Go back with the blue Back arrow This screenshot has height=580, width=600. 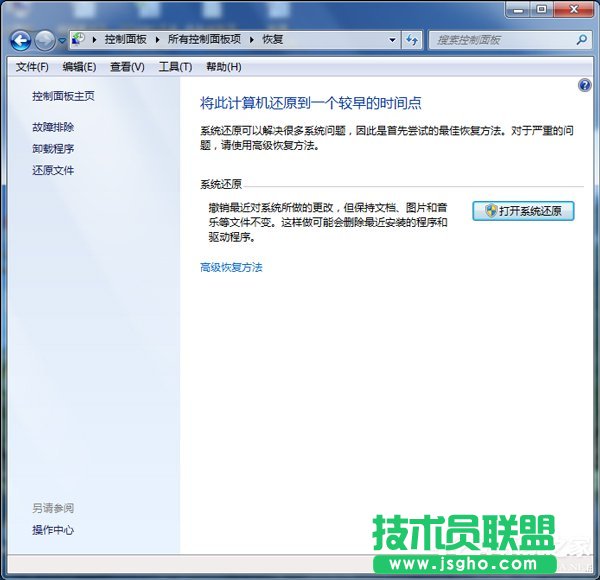point(20,40)
